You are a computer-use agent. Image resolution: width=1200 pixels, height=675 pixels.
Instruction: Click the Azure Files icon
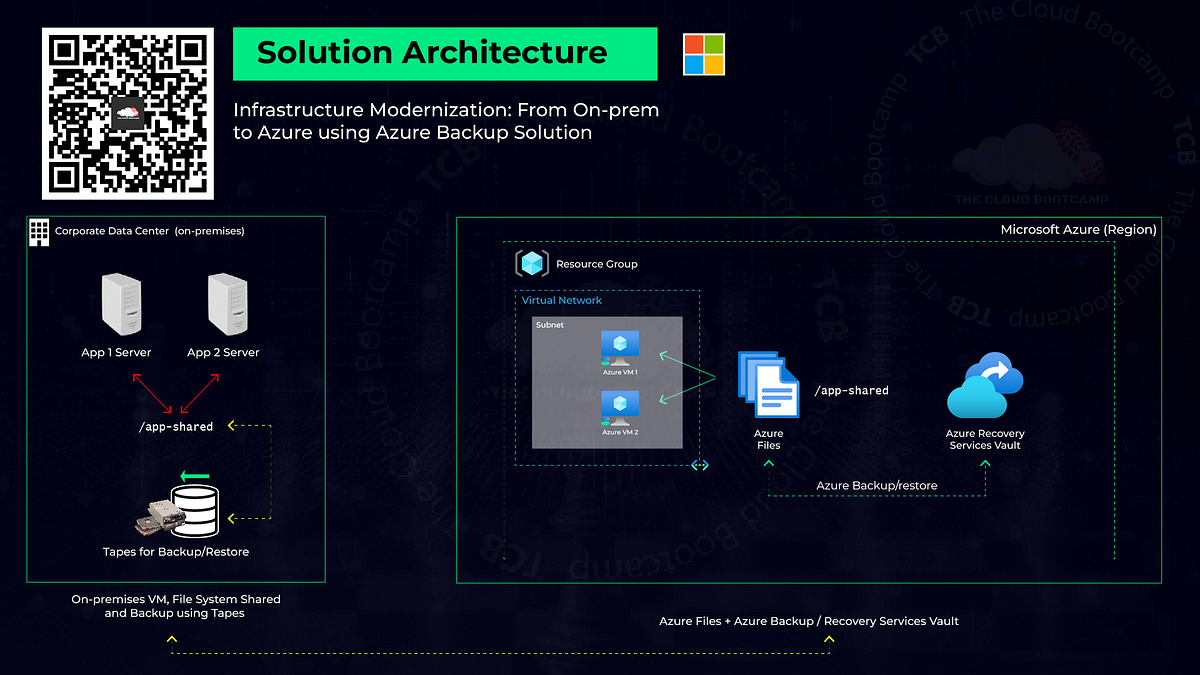767,385
